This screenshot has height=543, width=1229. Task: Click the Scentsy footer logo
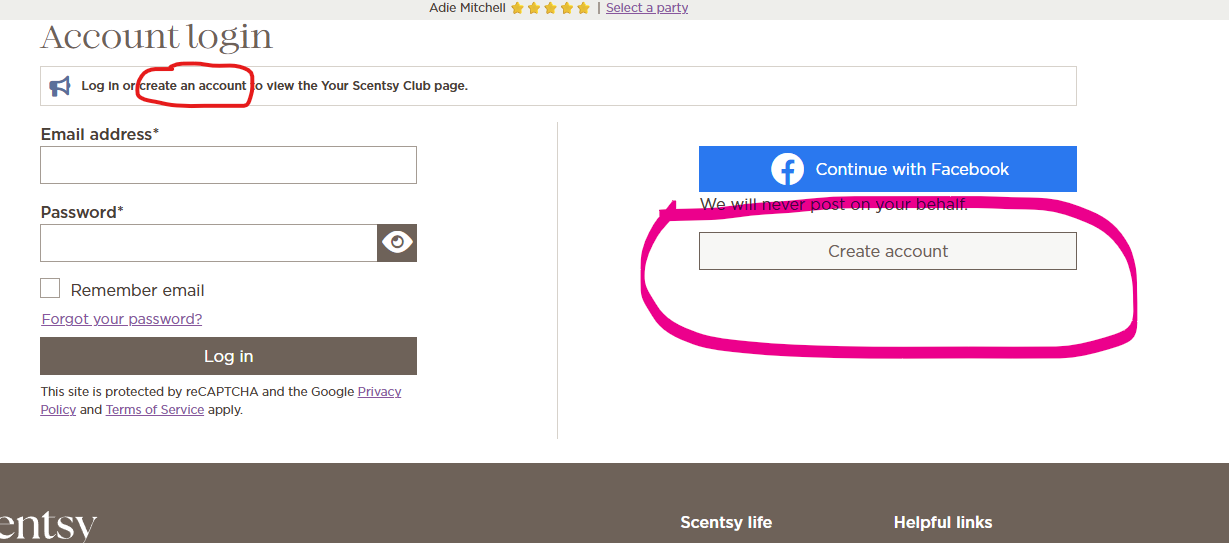click(48, 527)
